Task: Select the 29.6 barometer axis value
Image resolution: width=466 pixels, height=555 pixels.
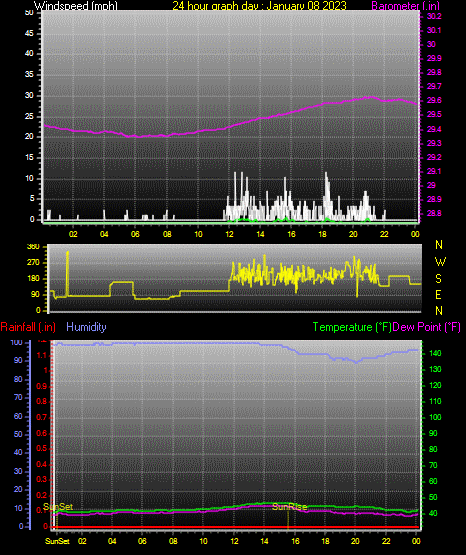Action: tap(434, 101)
